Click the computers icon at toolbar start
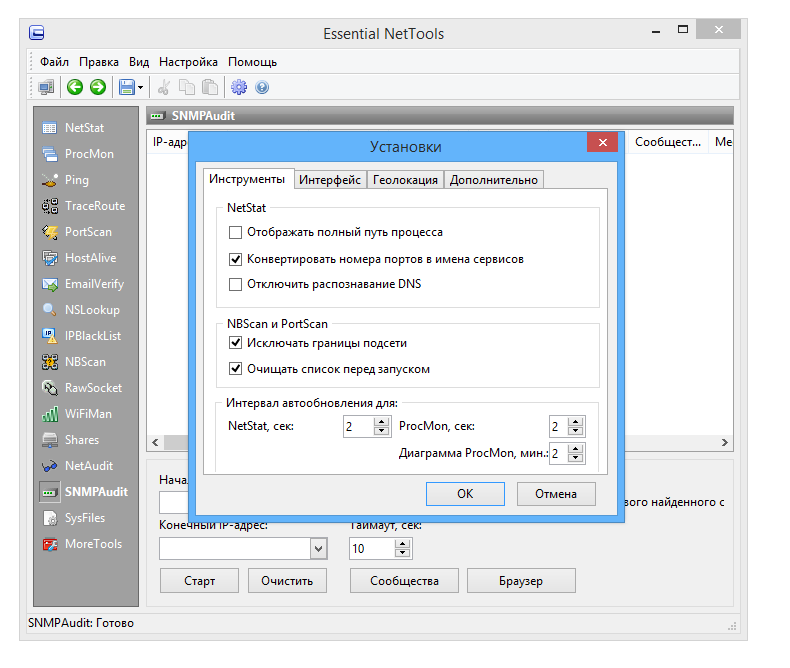Viewport: 790px width, 668px height. pyautogui.click(x=46, y=87)
